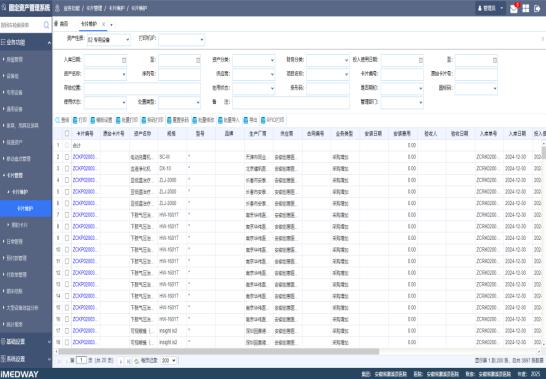Image resolution: width=546 pixels, height=379 pixels.
Task: Click the four-square grid apps icon
Action: (x=526, y=8)
